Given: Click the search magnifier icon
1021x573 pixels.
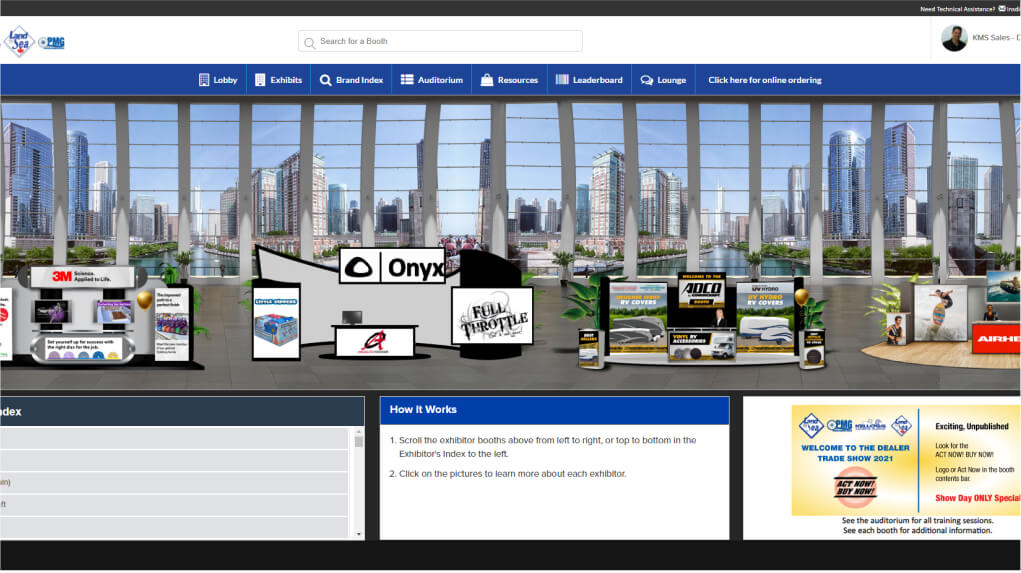Looking at the screenshot, I should [x=309, y=42].
